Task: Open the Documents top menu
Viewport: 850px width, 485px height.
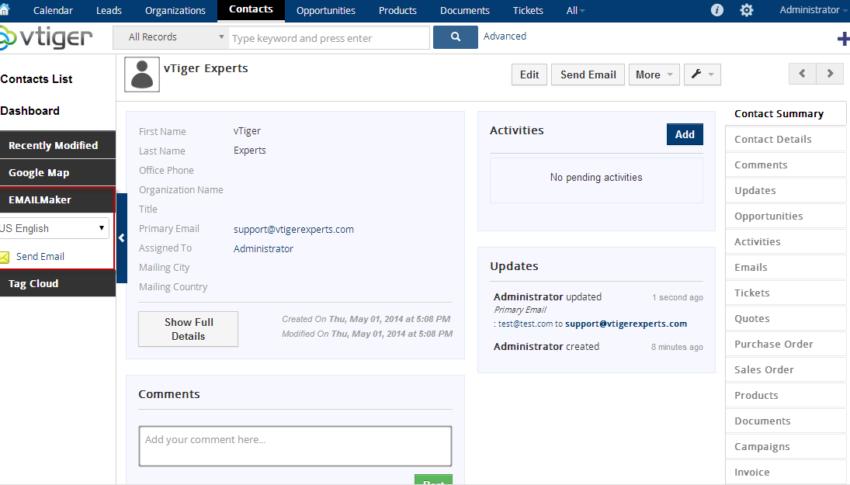Action: tap(465, 10)
